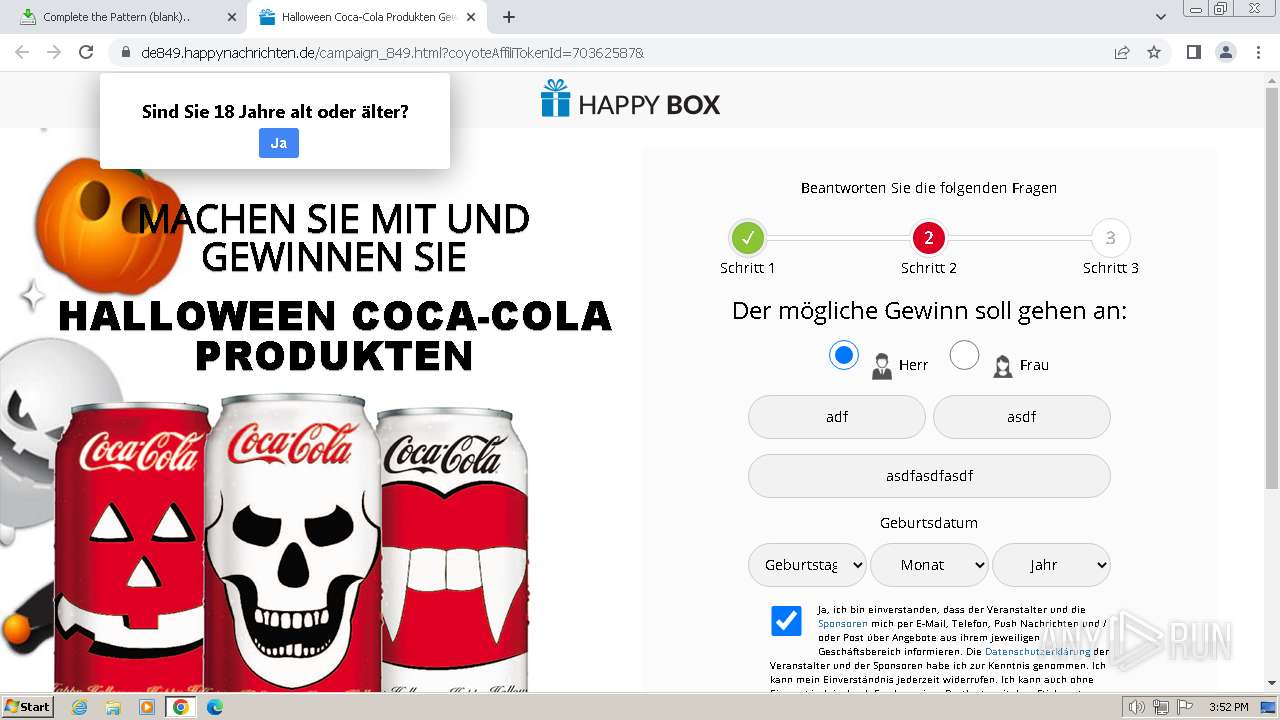Click the Schritt 3 circle
Viewport: 1280px width, 720px height.
click(x=1110, y=238)
